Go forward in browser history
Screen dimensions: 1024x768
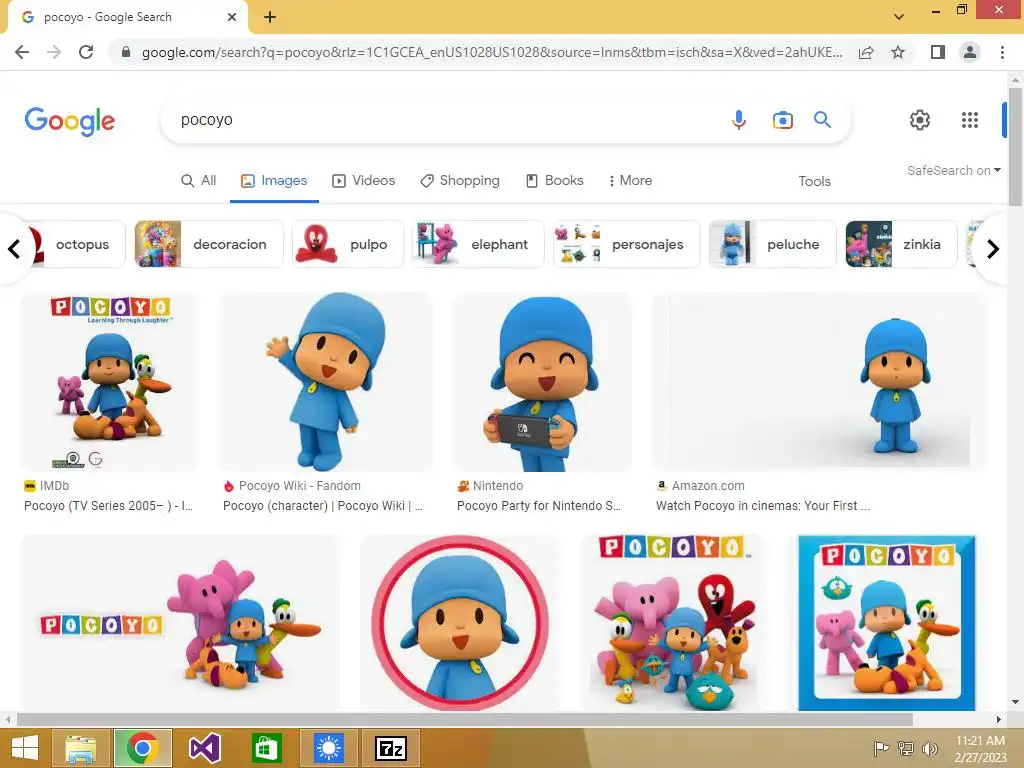54,52
